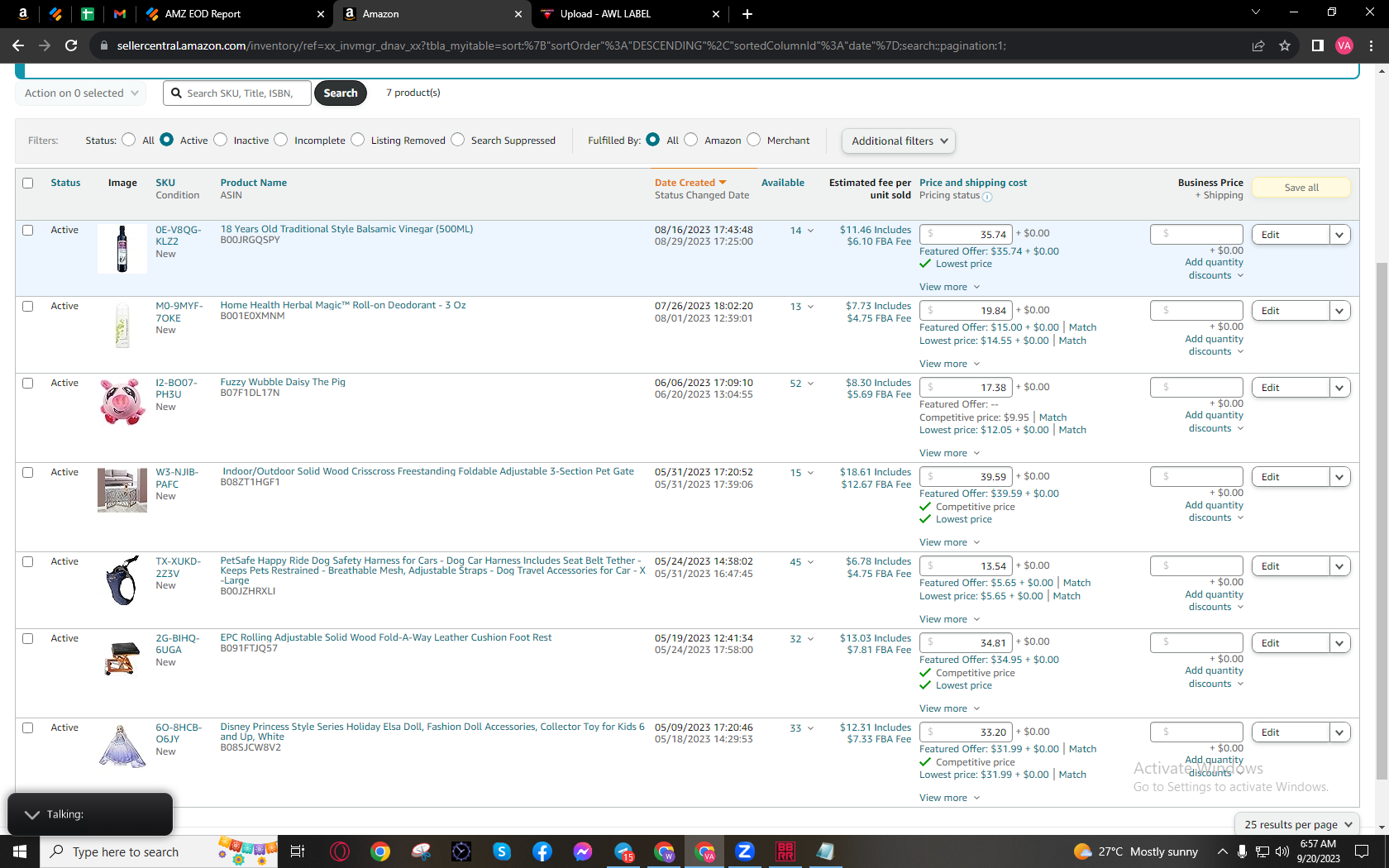Edit the 35.74 price field
The height and width of the screenshot is (868, 1389).
pyautogui.click(x=966, y=235)
